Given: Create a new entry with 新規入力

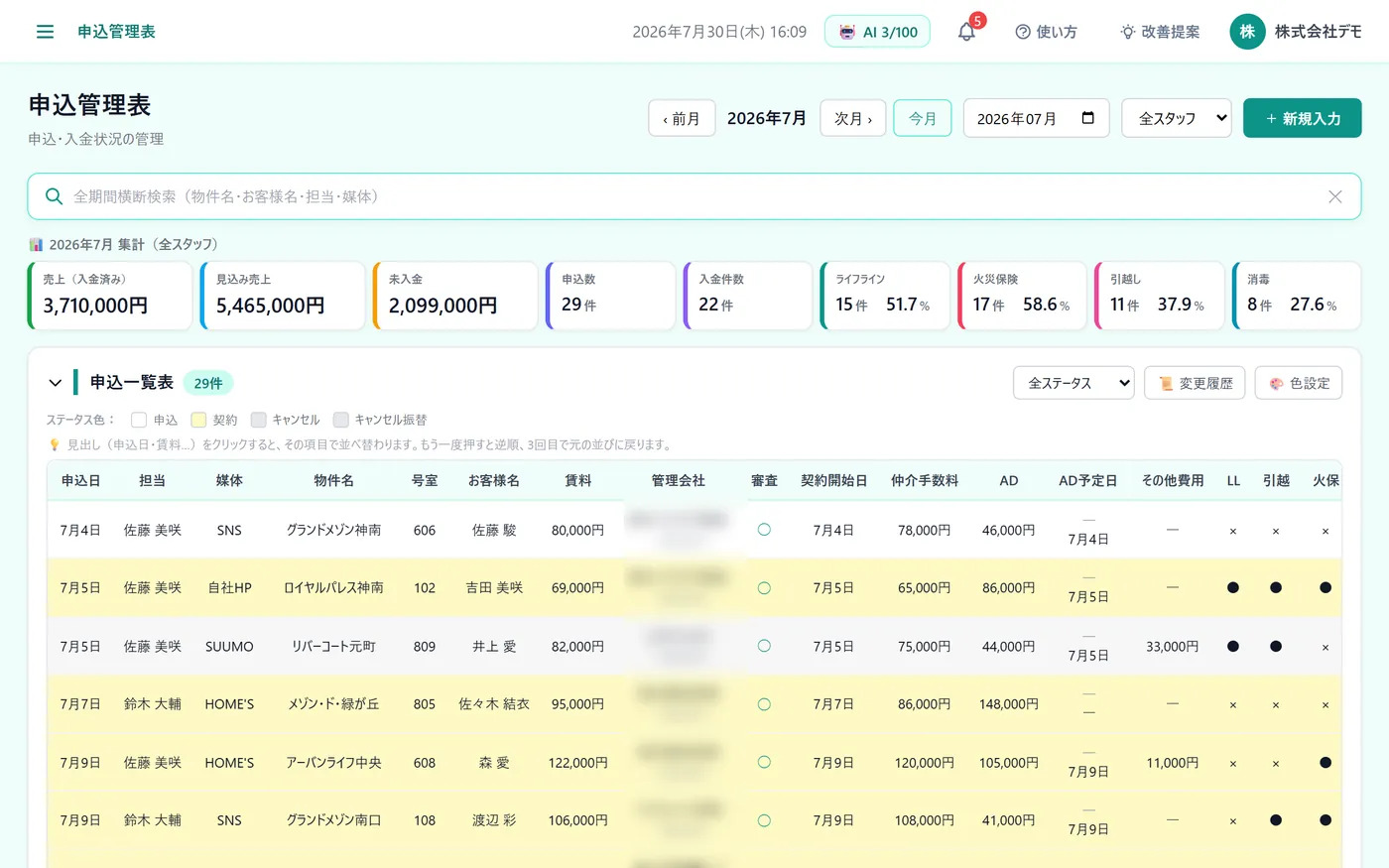Looking at the screenshot, I should [x=1302, y=118].
